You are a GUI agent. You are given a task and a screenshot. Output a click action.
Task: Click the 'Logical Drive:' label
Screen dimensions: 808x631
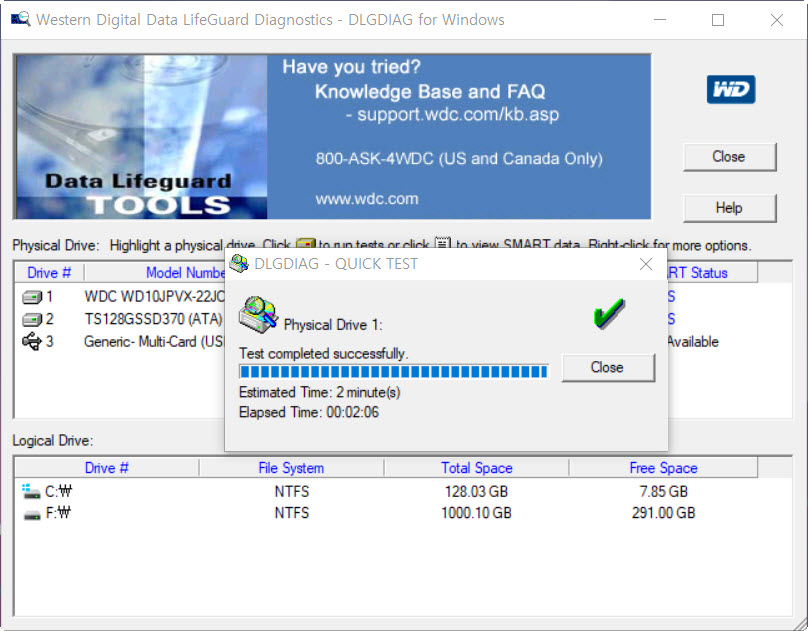click(53, 441)
